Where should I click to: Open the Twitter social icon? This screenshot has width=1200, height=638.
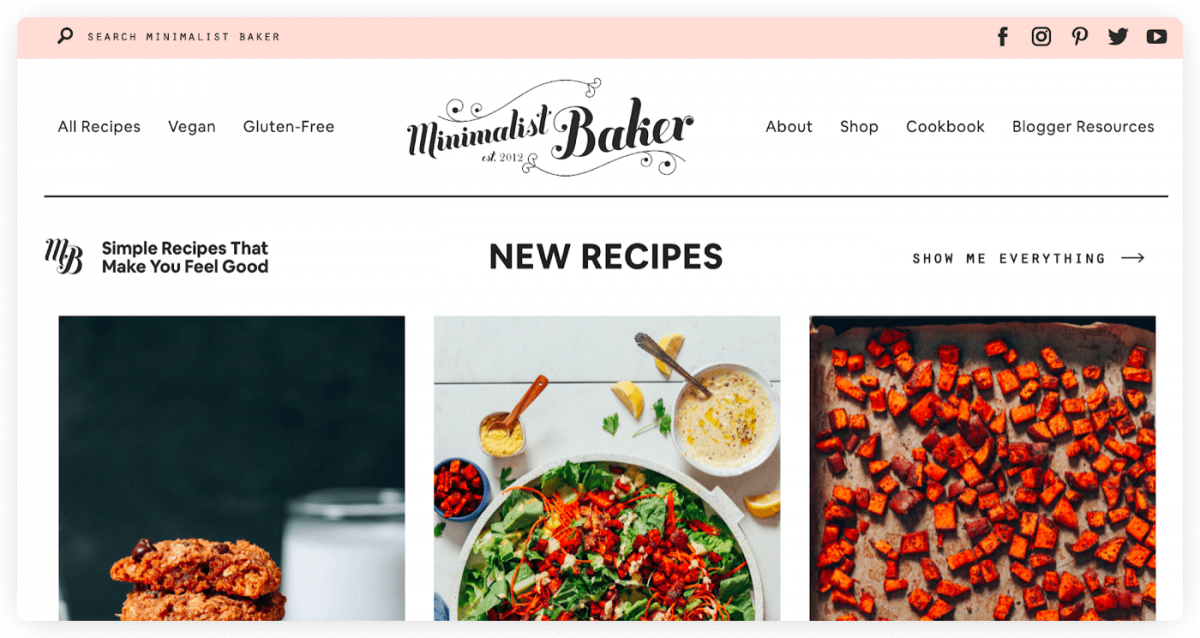(x=1118, y=37)
